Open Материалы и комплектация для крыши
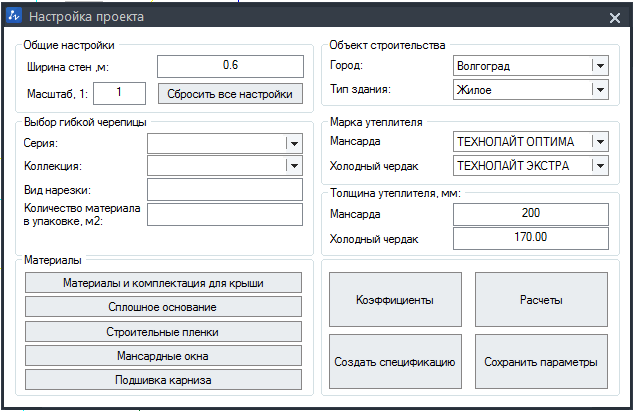Image resolution: width=639 pixels, height=411 pixels. [x=163, y=283]
